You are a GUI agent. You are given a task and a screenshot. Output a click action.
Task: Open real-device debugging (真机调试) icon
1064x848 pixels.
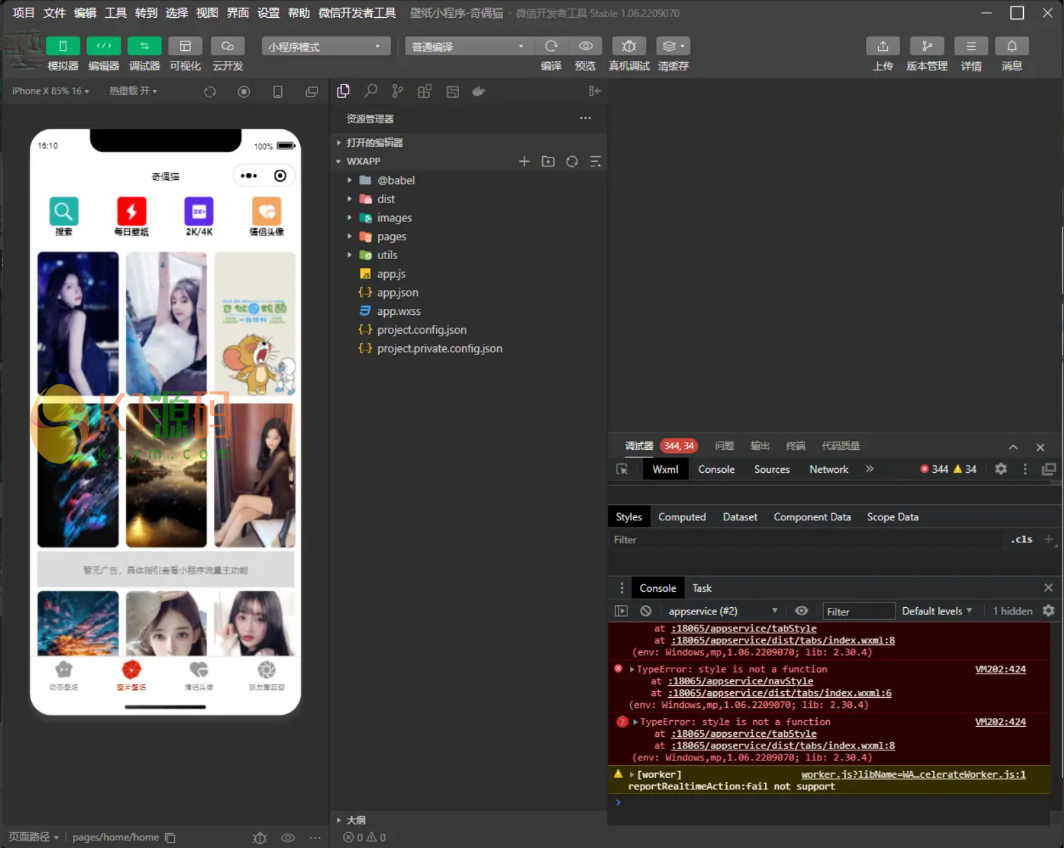[628, 46]
